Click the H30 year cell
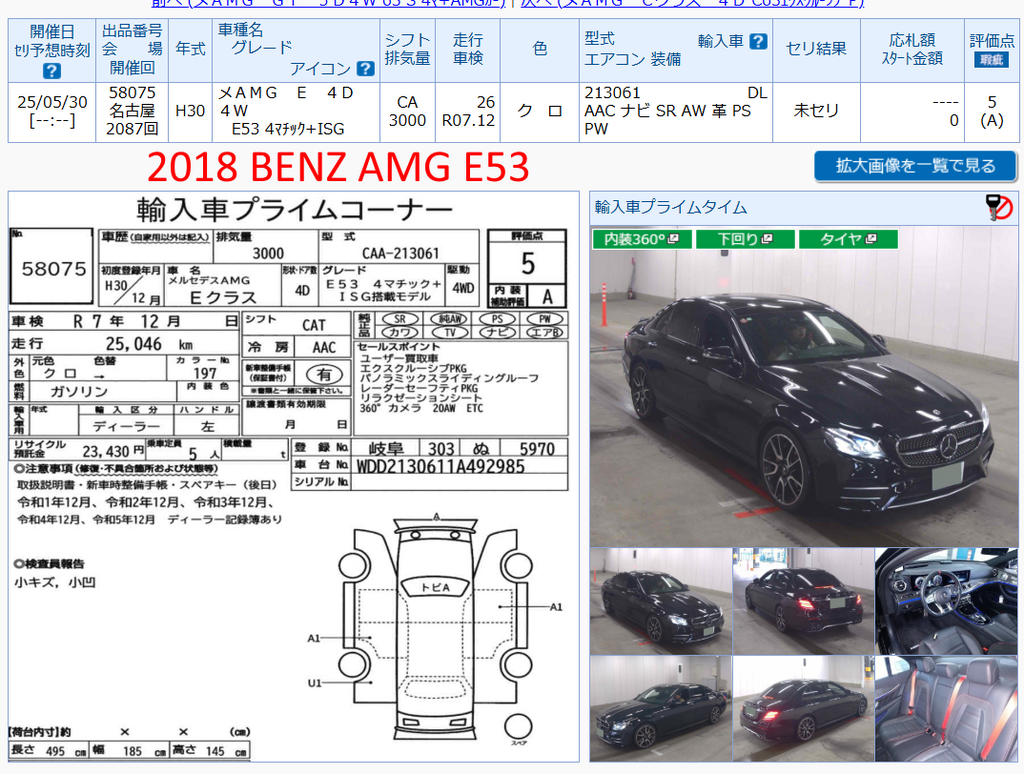This screenshot has width=1024, height=774. click(x=190, y=111)
